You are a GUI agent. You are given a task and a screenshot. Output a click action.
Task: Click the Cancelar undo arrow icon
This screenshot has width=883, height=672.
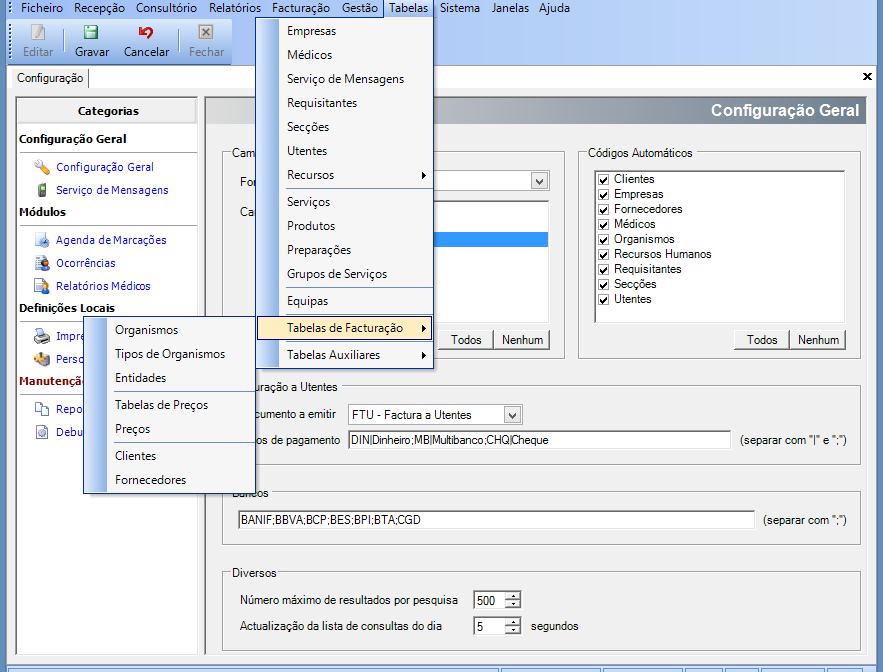146,33
